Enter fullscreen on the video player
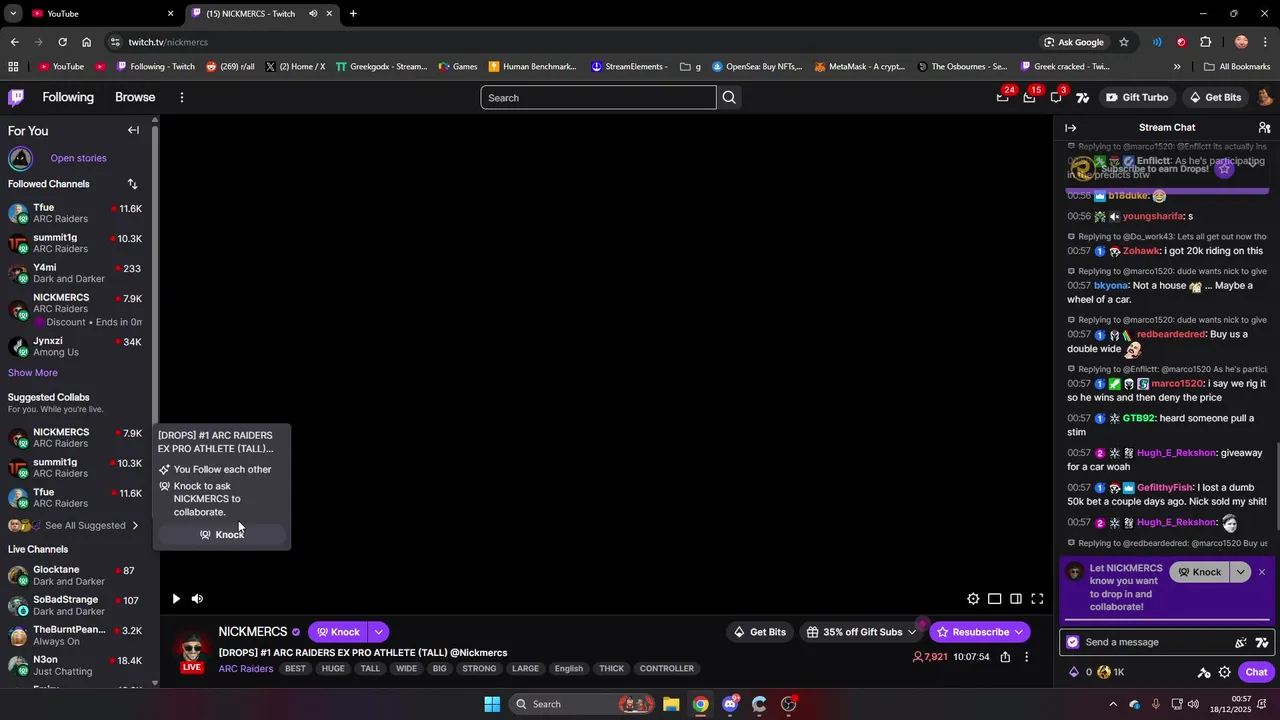 coord(1037,599)
